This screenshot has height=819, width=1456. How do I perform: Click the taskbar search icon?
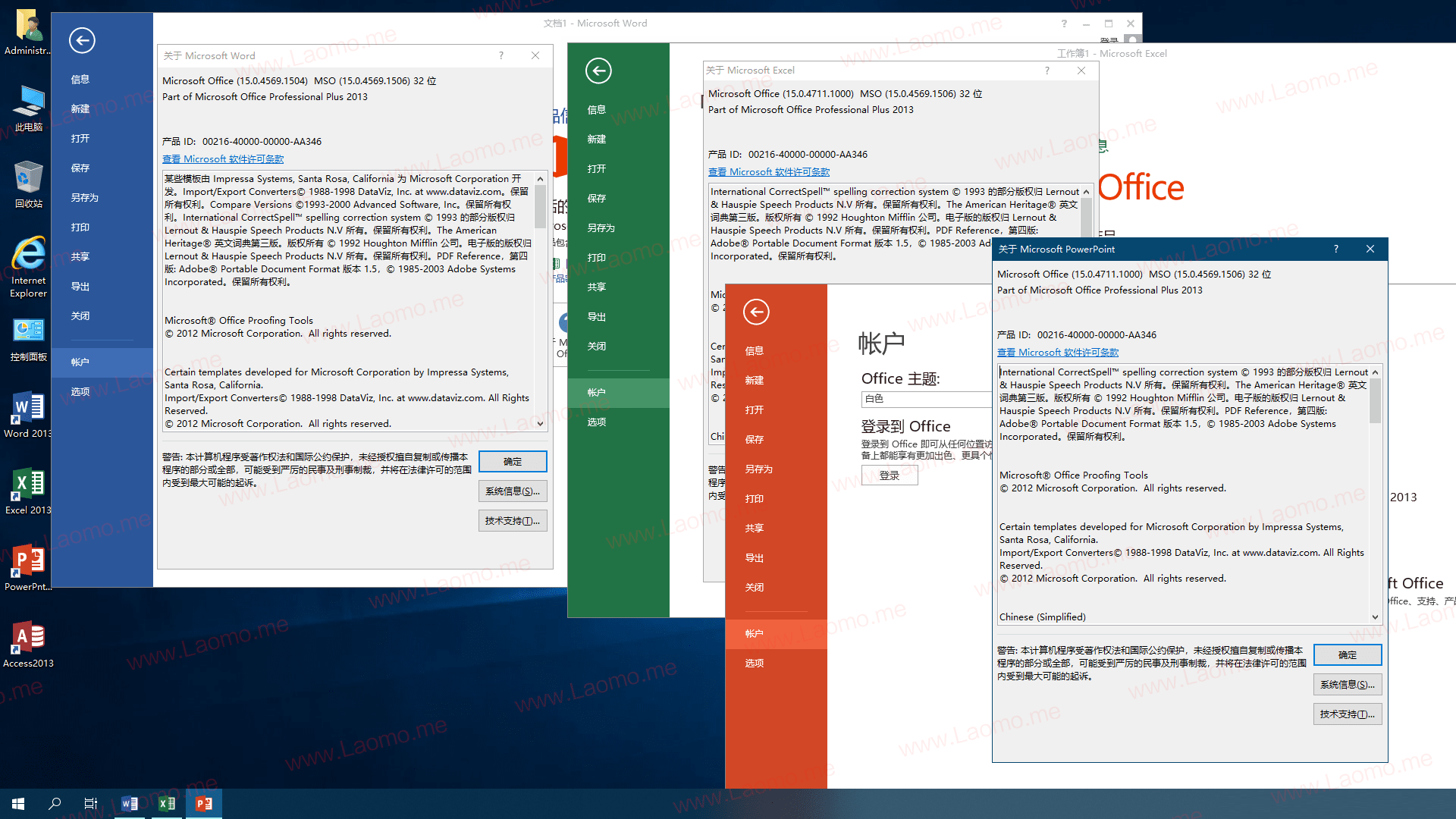pyautogui.click(x=55, y=804)
